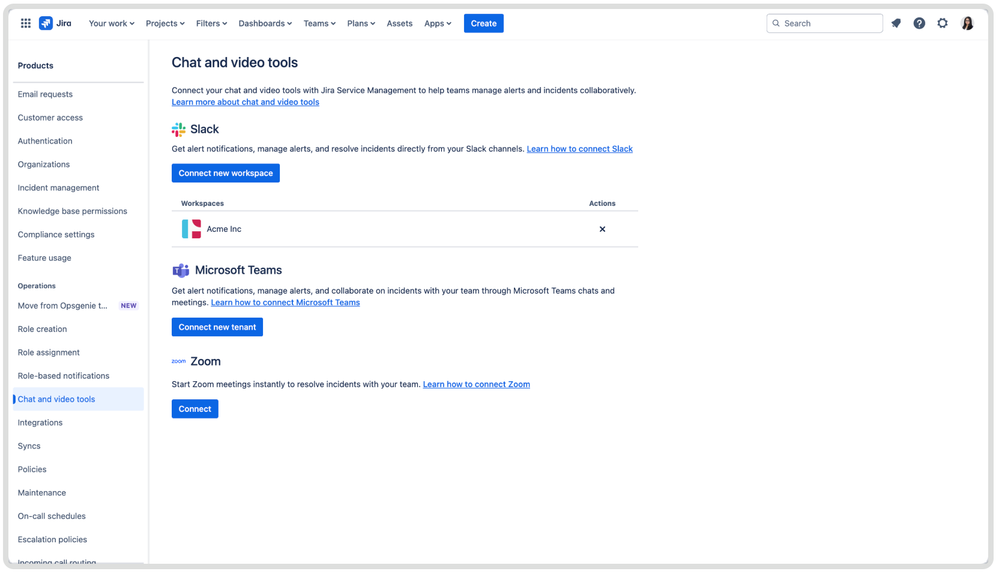This screenshot has height=574, width=999.
Task: Select On-call schedules in sidebar
Action: pyautogui.click(x=78, y=517)
